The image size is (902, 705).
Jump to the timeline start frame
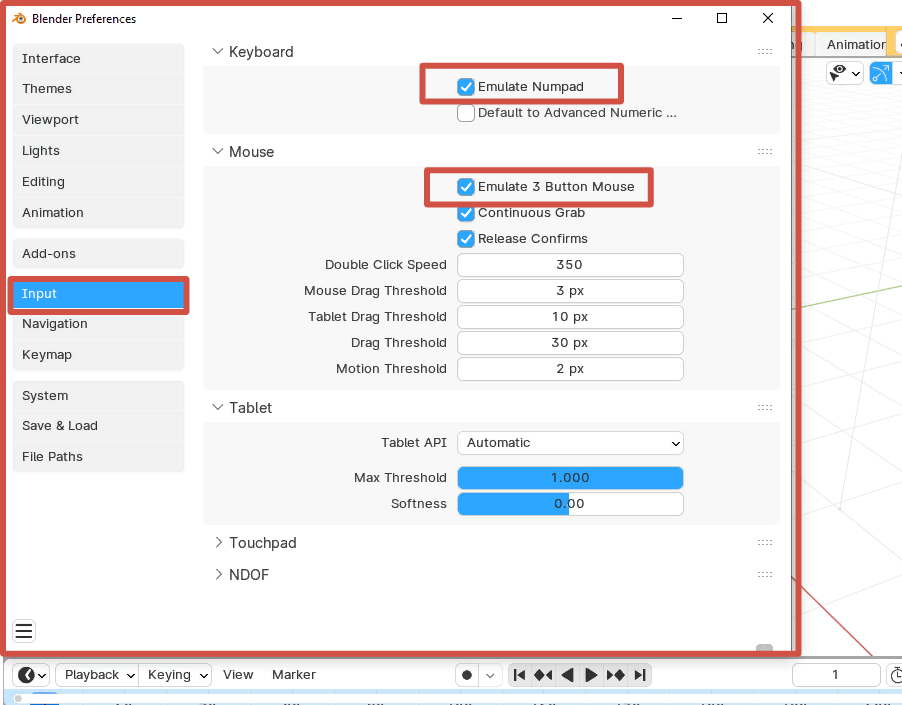tap(519, 675)
